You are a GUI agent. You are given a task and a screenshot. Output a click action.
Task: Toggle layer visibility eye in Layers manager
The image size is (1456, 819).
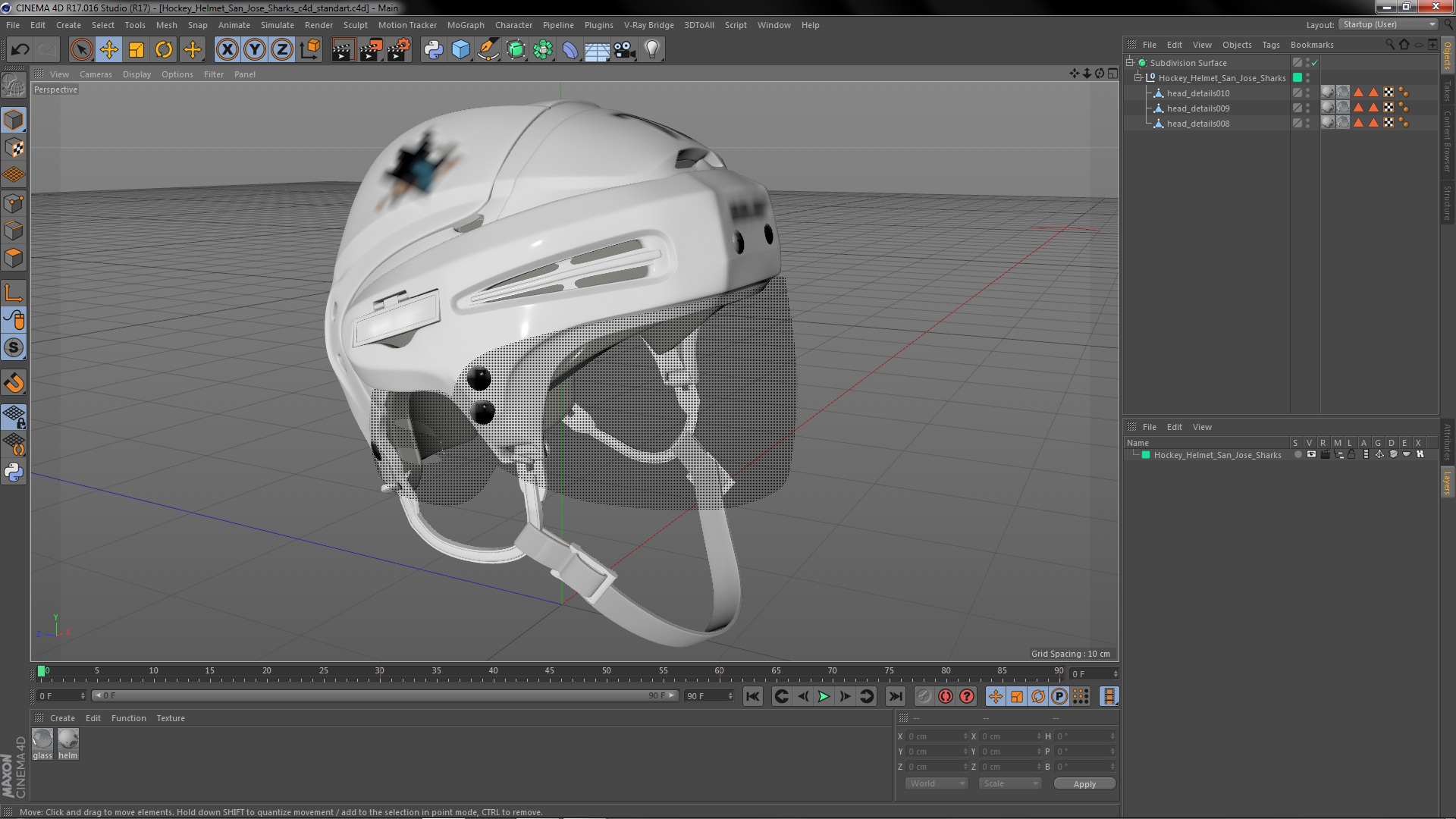(x=1311, y=454)
